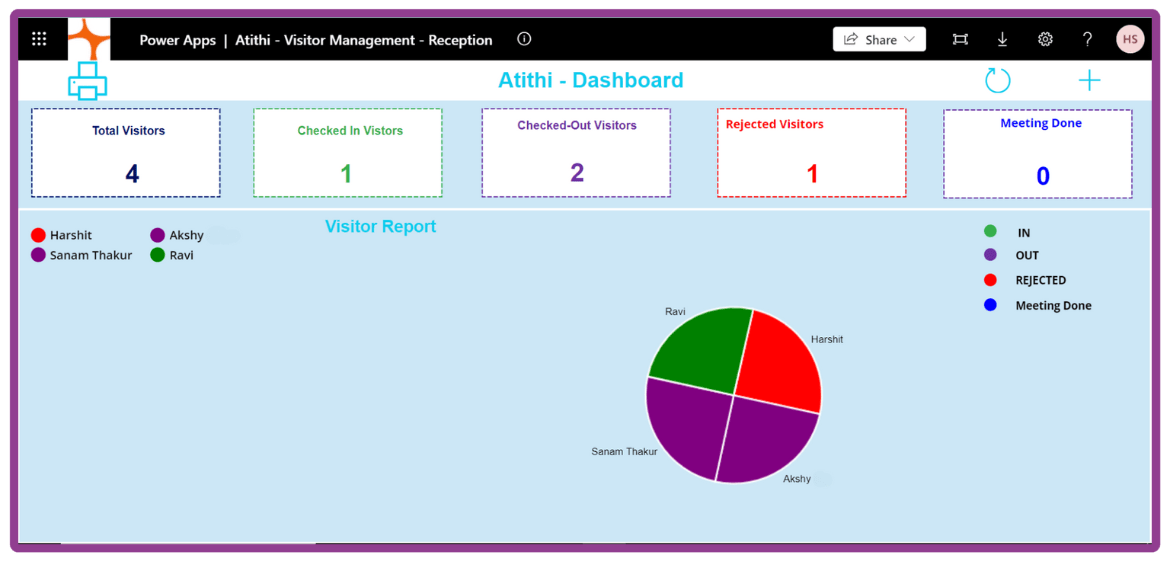Click the download icon in the header
Viewport: 1170px width, 561px height.
pos(1002,39)
